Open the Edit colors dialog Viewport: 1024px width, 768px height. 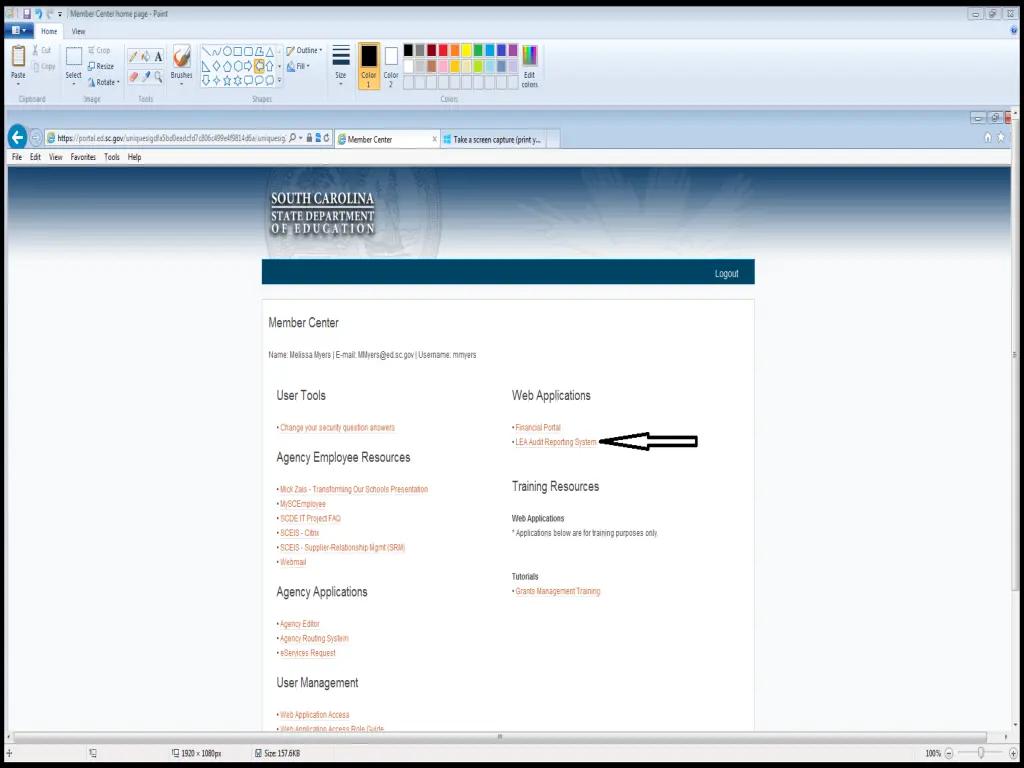[530, 66]
